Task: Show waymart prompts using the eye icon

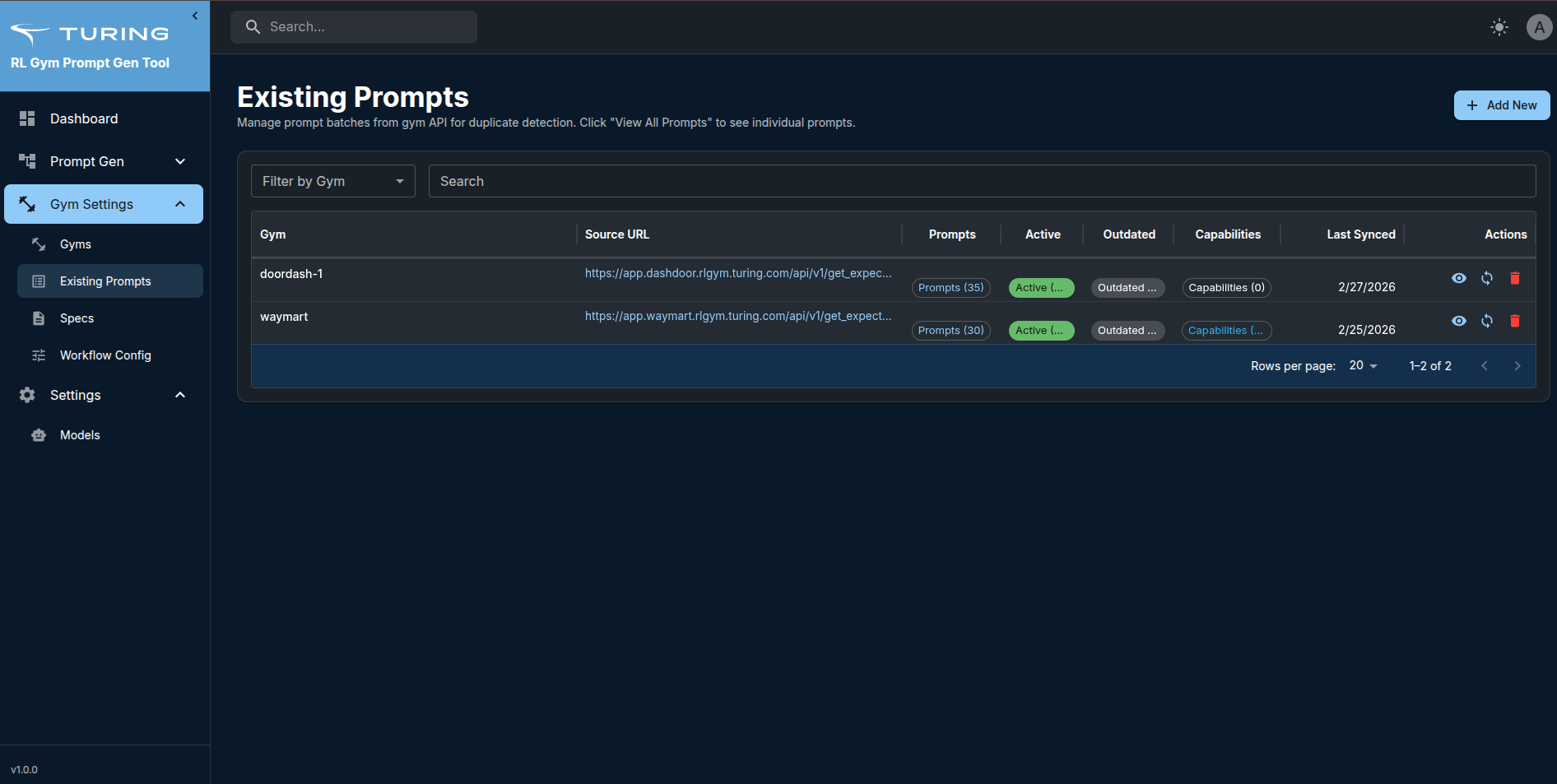Action: (1458, 321)
